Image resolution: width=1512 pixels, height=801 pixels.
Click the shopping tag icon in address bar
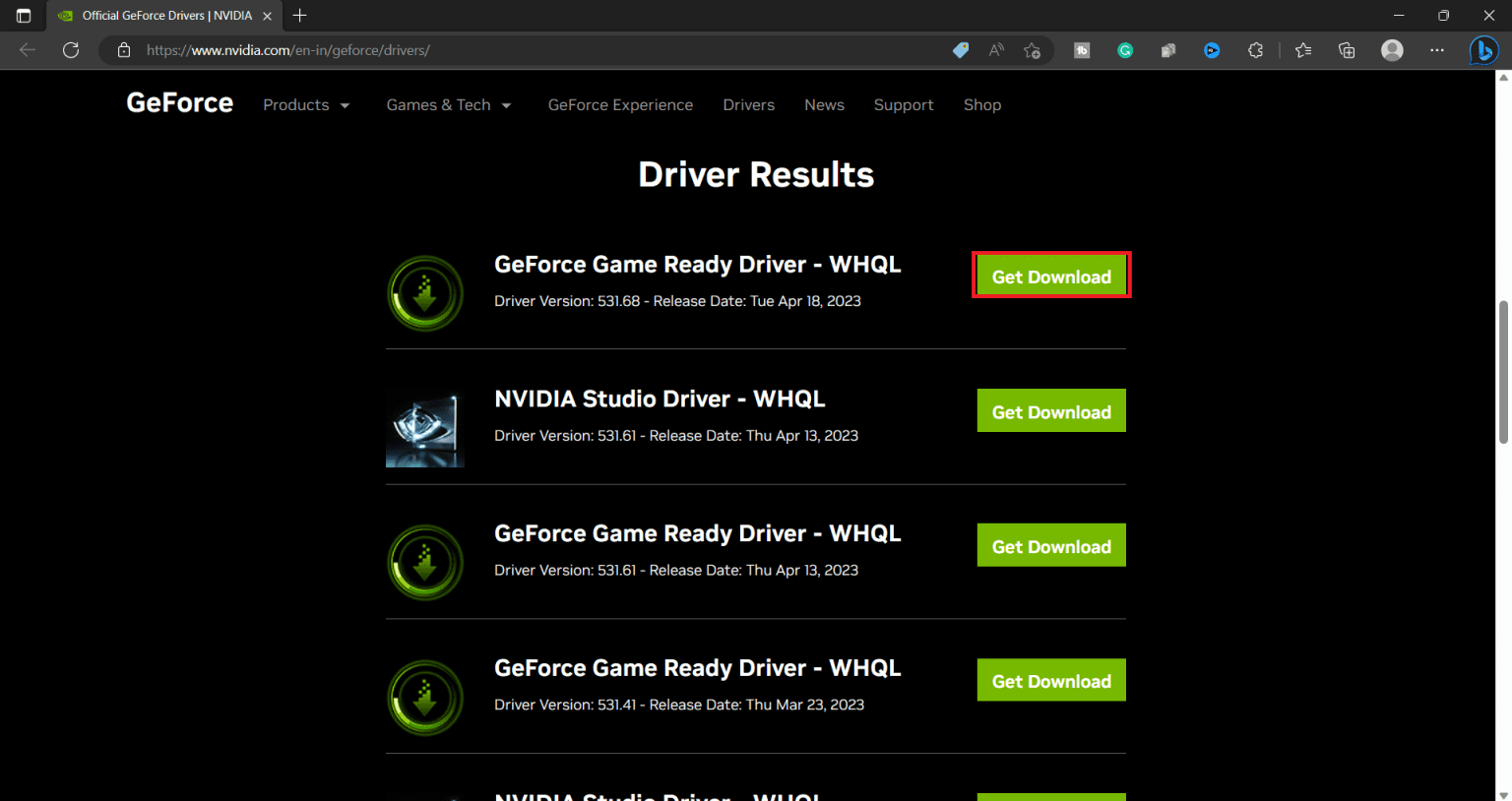960,50
